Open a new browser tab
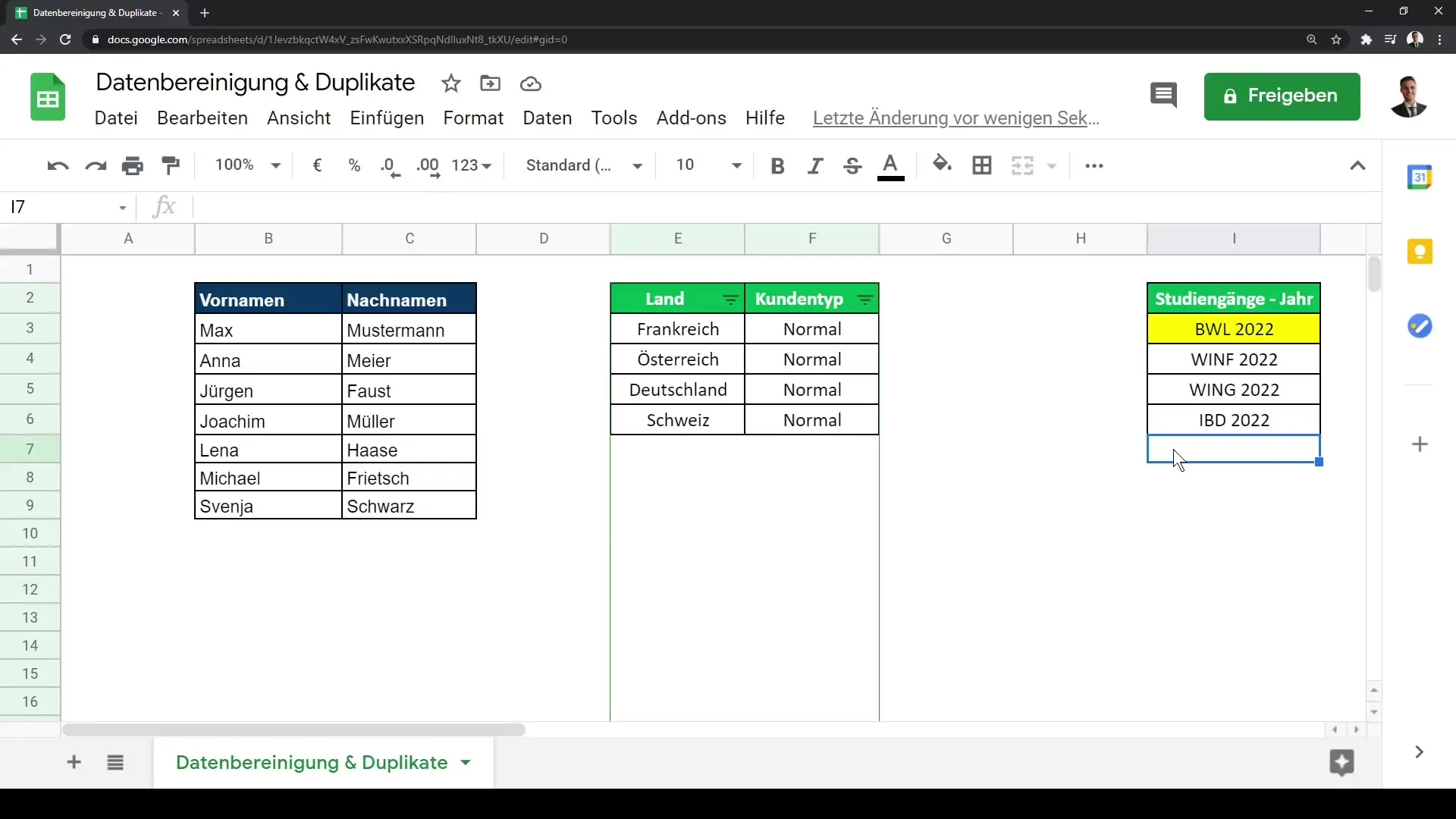 pyautogui.click(x=205, y=13)
